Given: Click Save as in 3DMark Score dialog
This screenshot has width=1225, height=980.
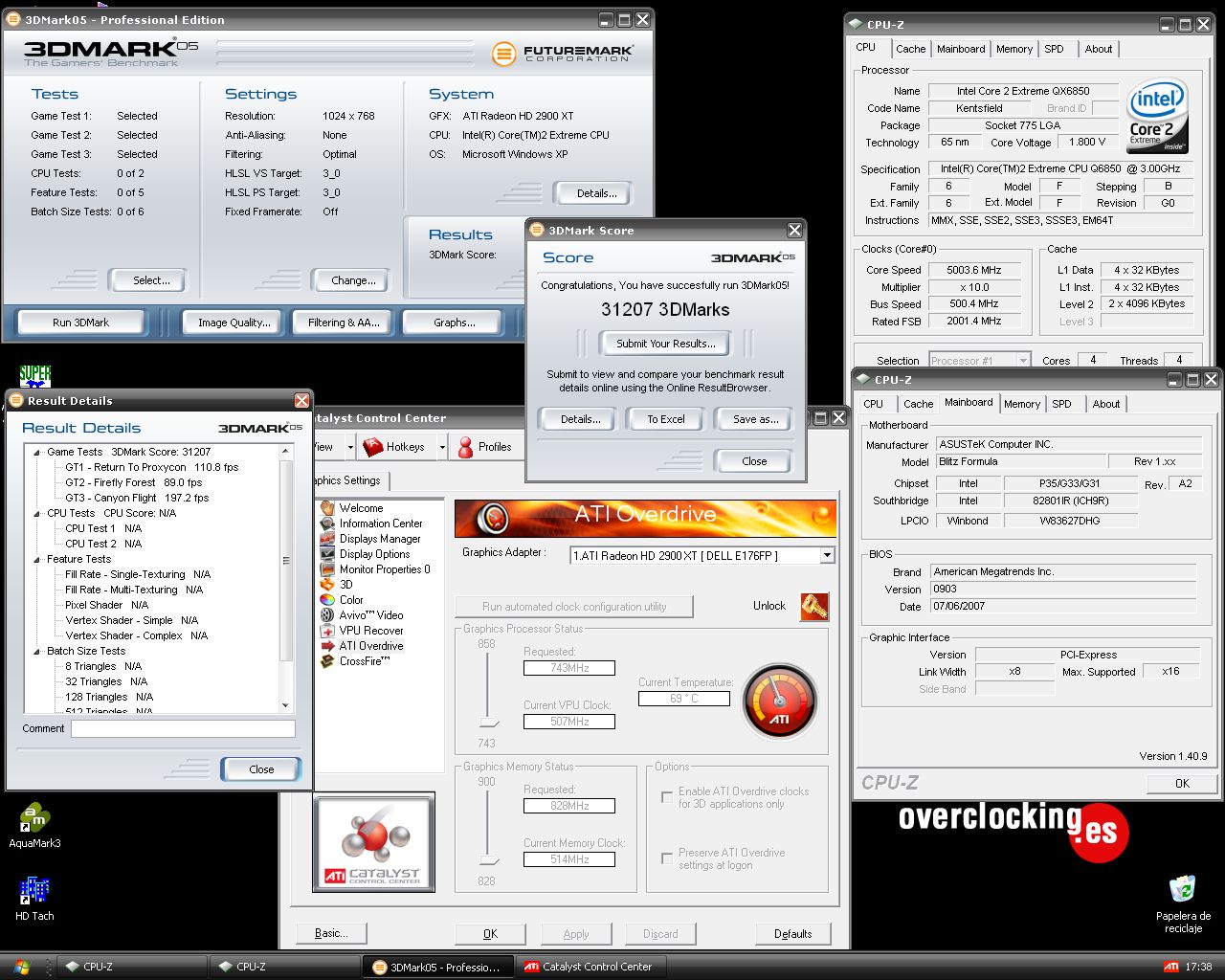Looking at the screenshot, I should pyautogui.click(x=754, y=419).
